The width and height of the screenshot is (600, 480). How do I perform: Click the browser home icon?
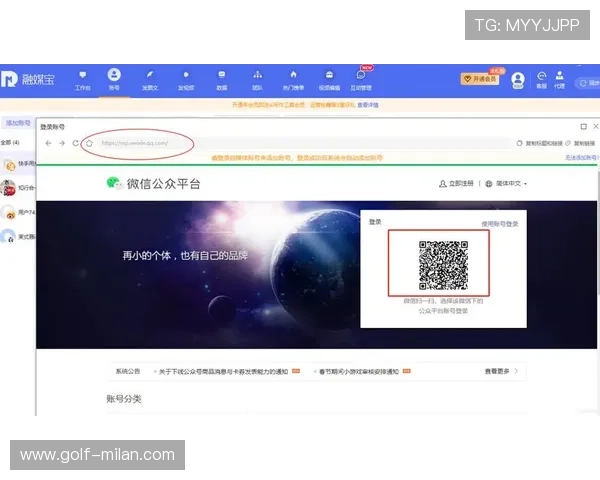pyautogui.click(x=89, y=143)
